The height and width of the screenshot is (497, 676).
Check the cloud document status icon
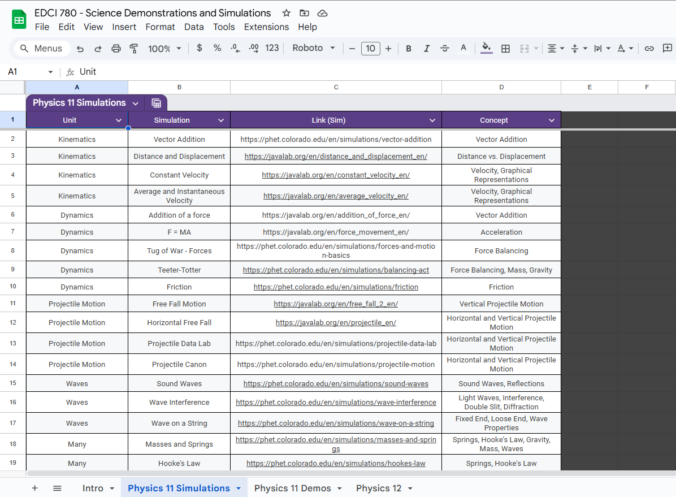tap(322, 13)
